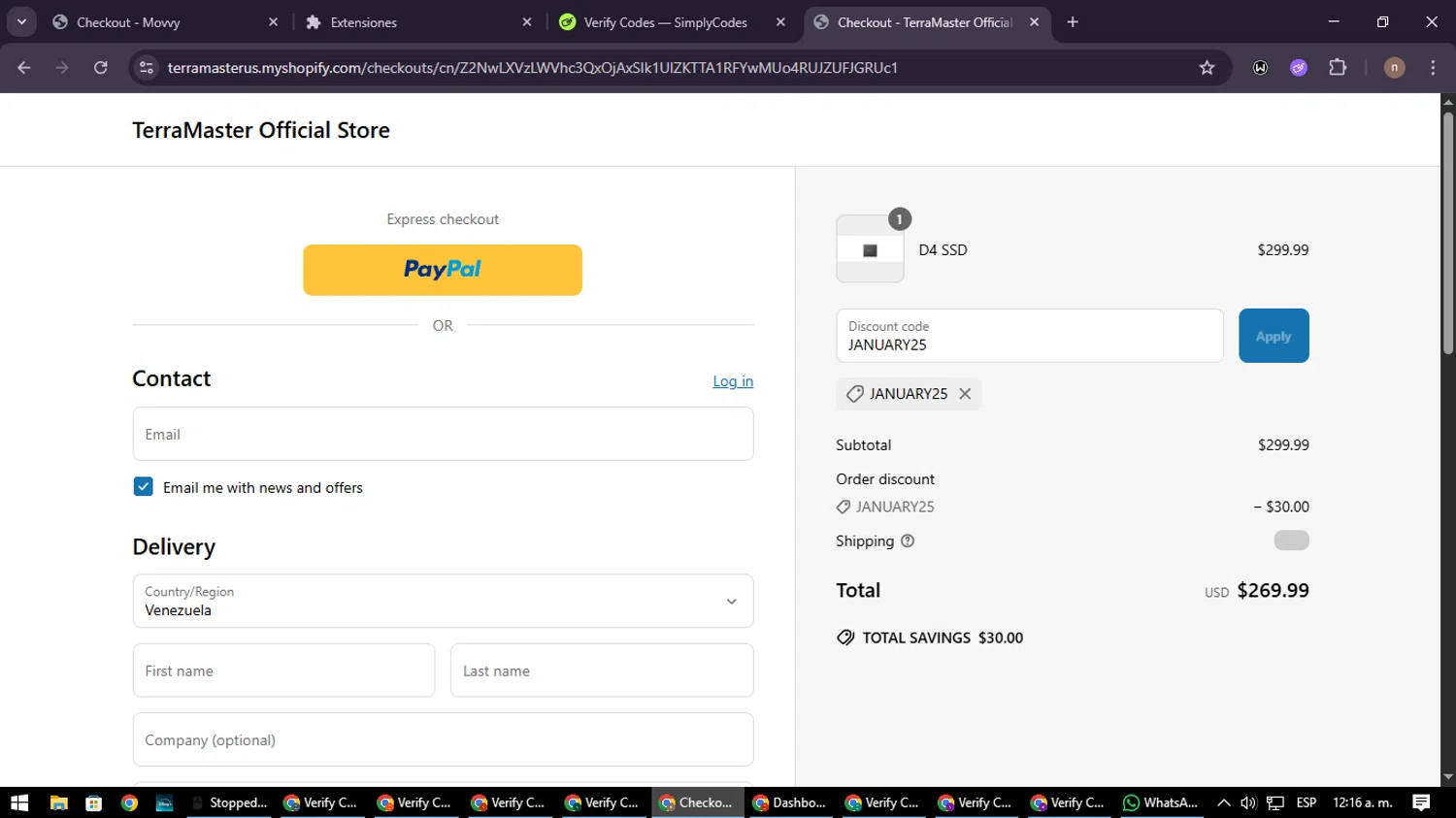
Task: Focus the First name field
Action: 283,671
